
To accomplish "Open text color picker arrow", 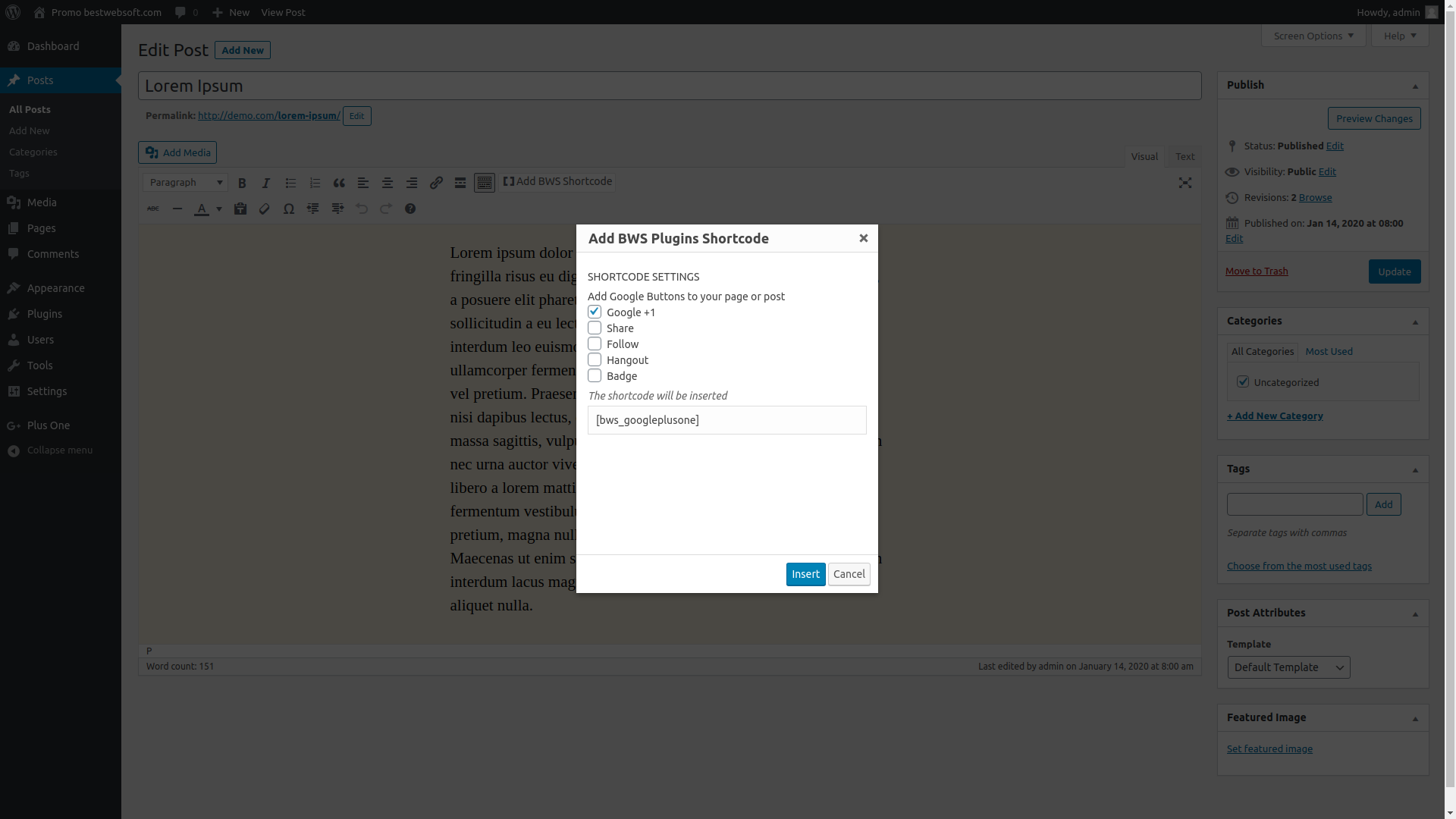I will pyautogui.click(x=219, y=209).
